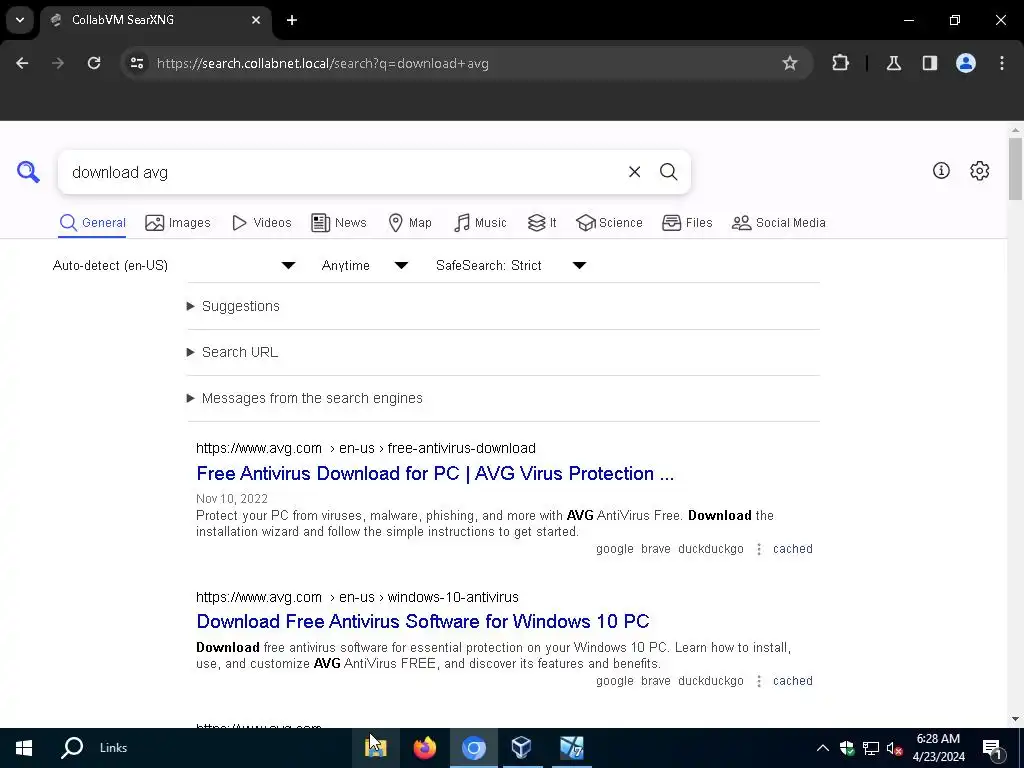Open Windows Security tray icon
The height and width of the screenshot is (768, 1024).
coord(847,748)
